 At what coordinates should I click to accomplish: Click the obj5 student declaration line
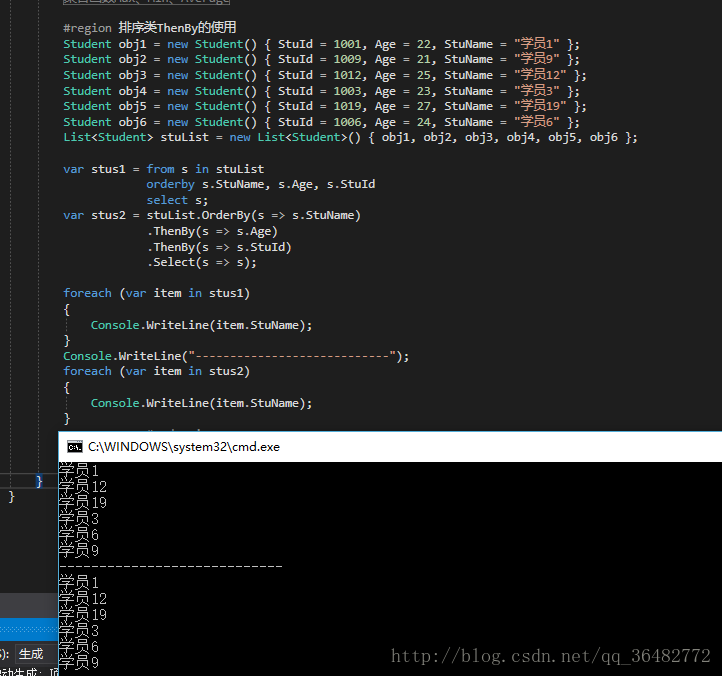[x=325, y=106]
